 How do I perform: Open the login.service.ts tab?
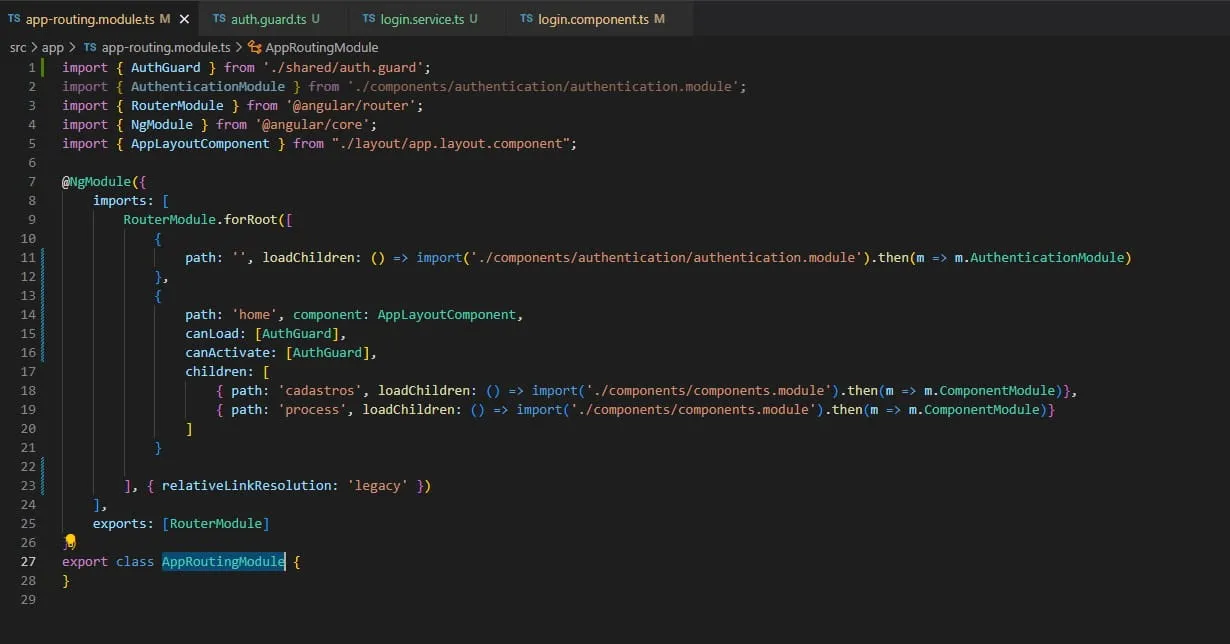(x=422, y=19)
